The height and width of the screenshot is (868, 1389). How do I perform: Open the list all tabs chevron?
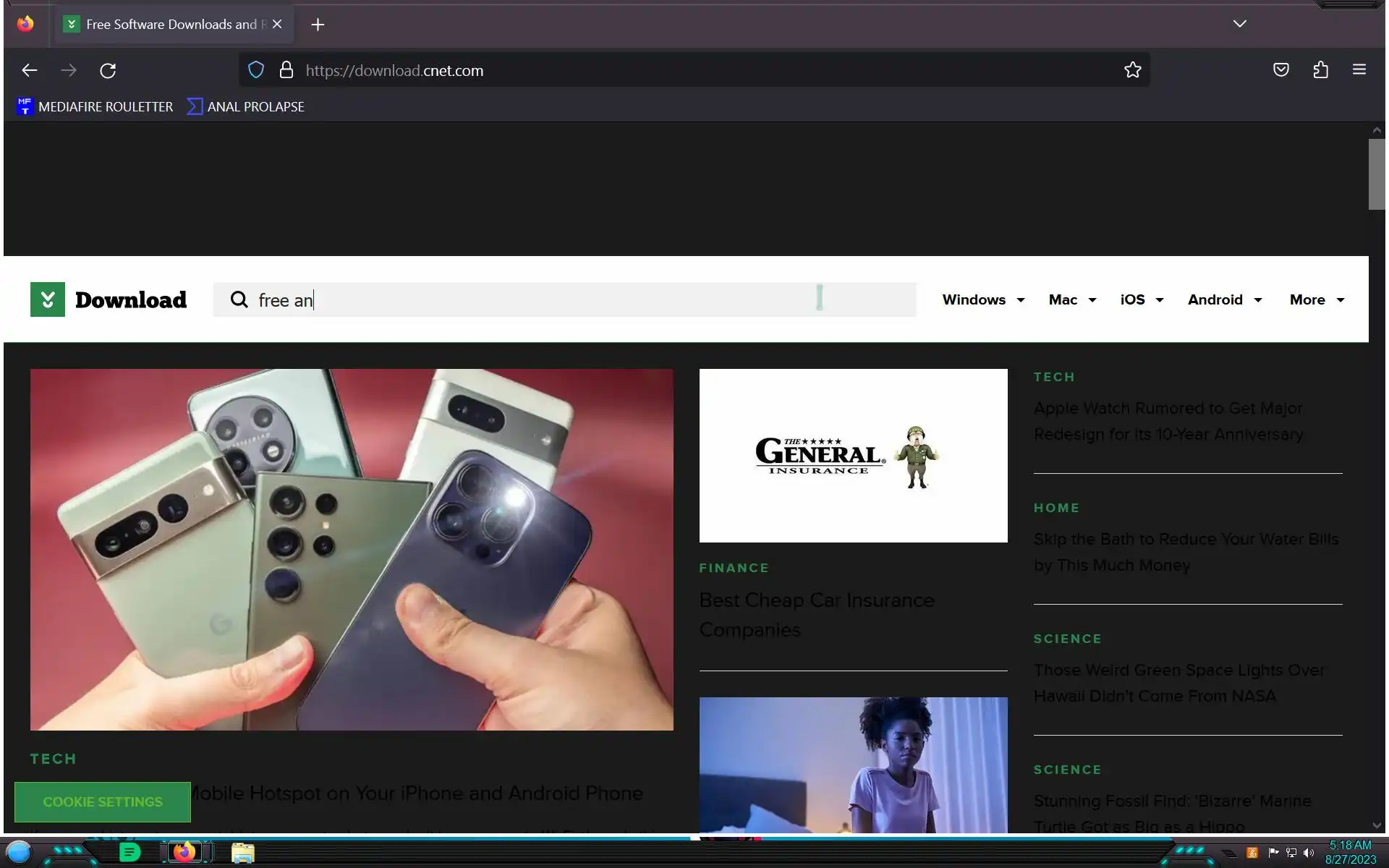pos(1239,24)
